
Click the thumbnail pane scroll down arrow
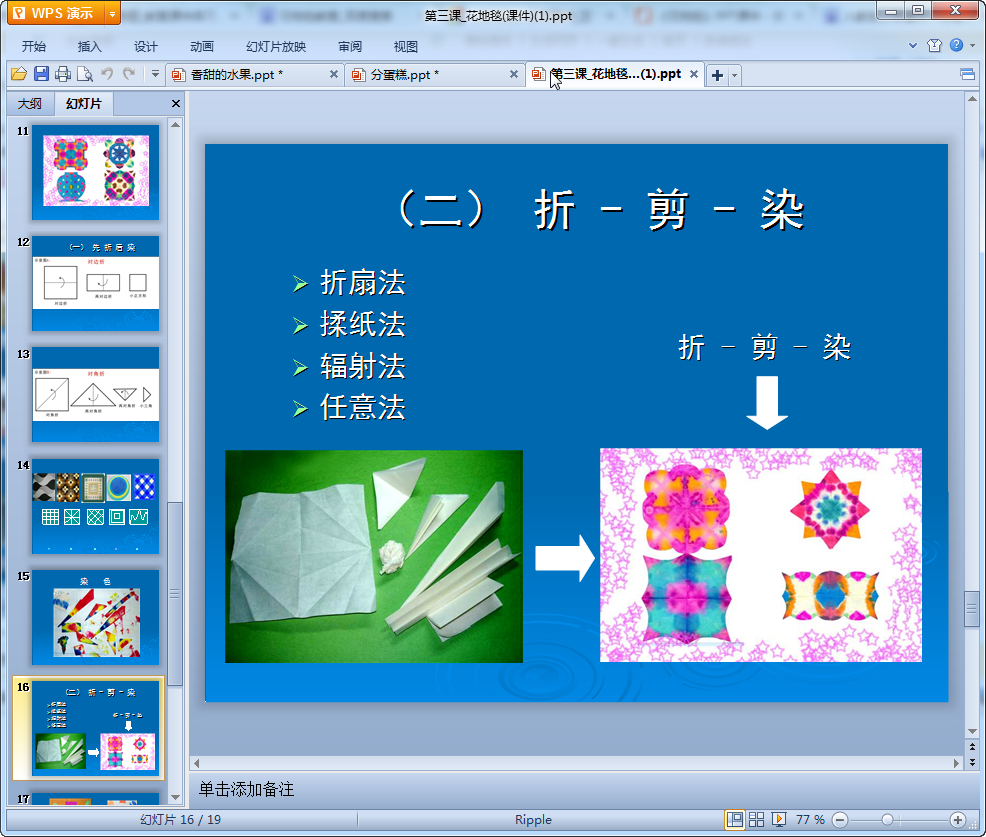pyautogui.click(x=175, y=797)
